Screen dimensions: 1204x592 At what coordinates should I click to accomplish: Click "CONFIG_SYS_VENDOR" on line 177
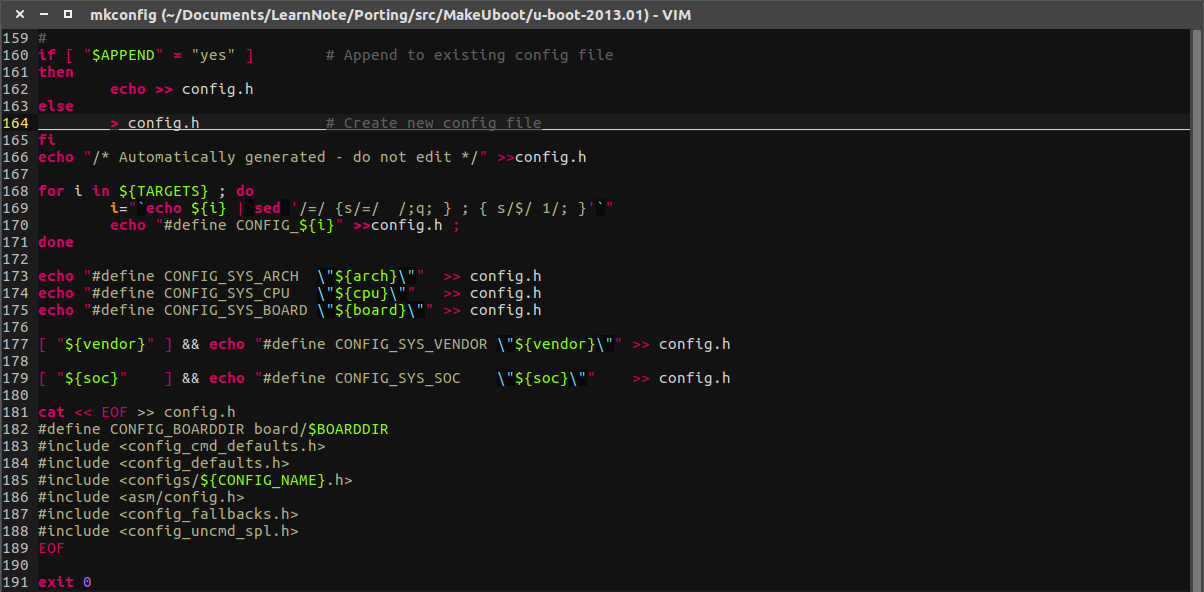411,344
